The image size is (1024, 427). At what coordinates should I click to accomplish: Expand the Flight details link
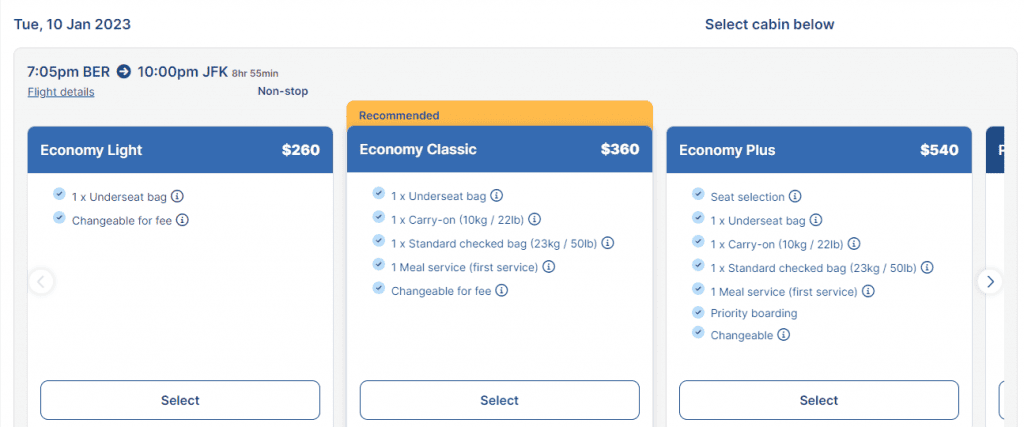(61, 92)
